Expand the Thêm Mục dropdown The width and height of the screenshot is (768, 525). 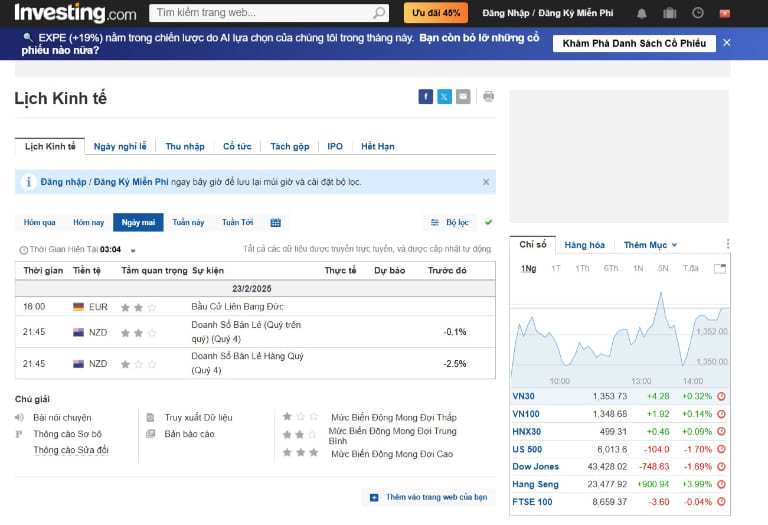click(650, 245)
